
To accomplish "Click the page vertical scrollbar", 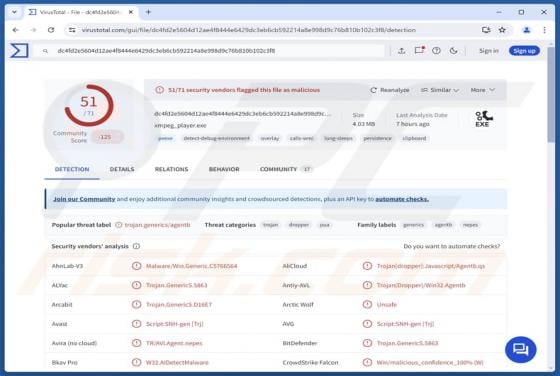I will coord(551,96).
